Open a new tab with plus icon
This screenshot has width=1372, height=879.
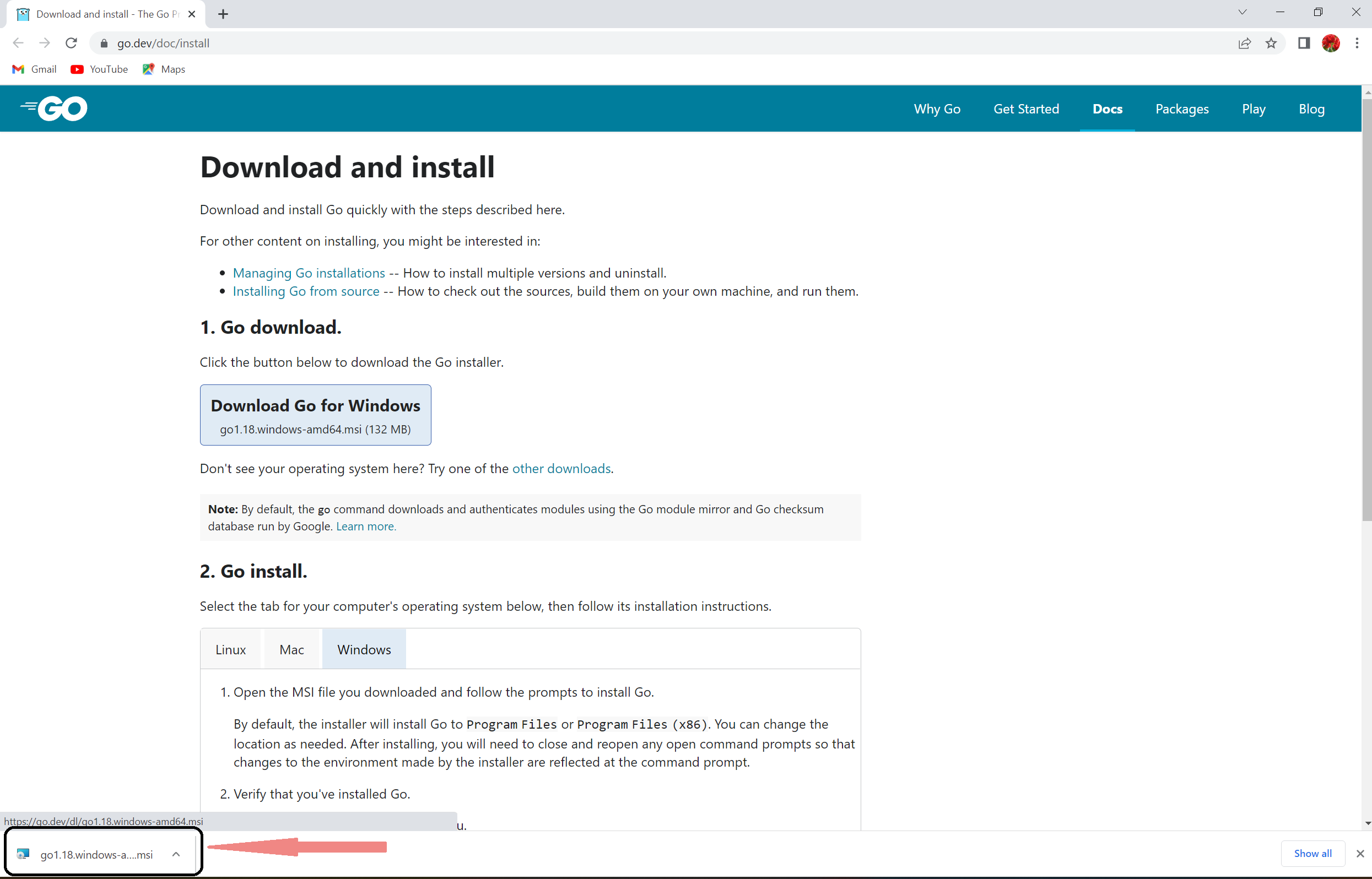point(223,14)
